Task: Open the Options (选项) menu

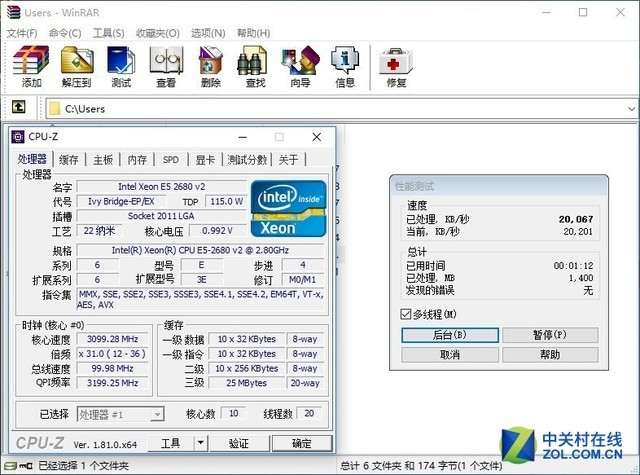Action: click(208, 33)
